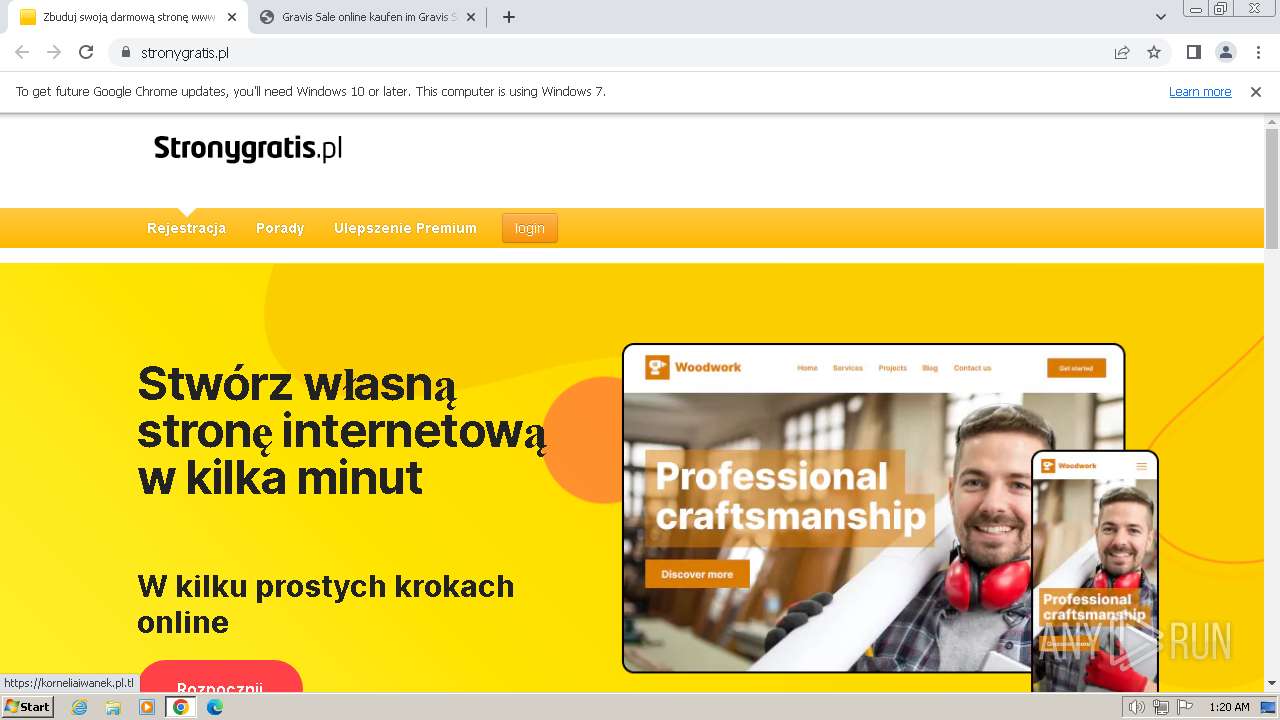
Task: Switch to the Gravis Sale online kaufen tab
Action: 367,17
